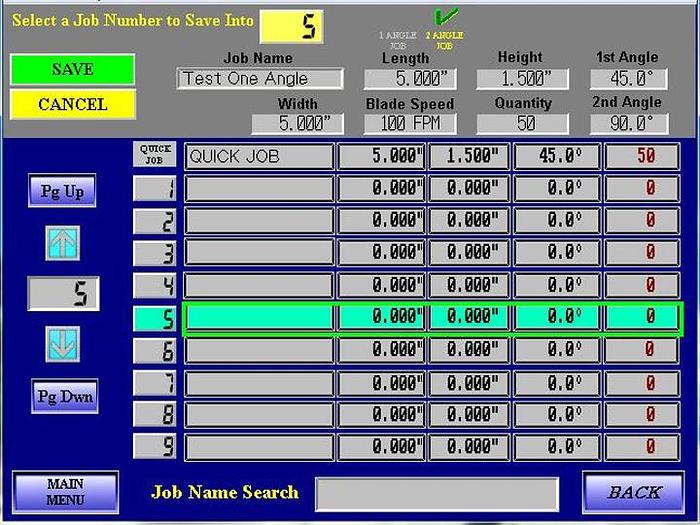The width and height of the screenshot is (700, 525).
Task: Choose job number 3 row button
Action: (x=155, y=253)
